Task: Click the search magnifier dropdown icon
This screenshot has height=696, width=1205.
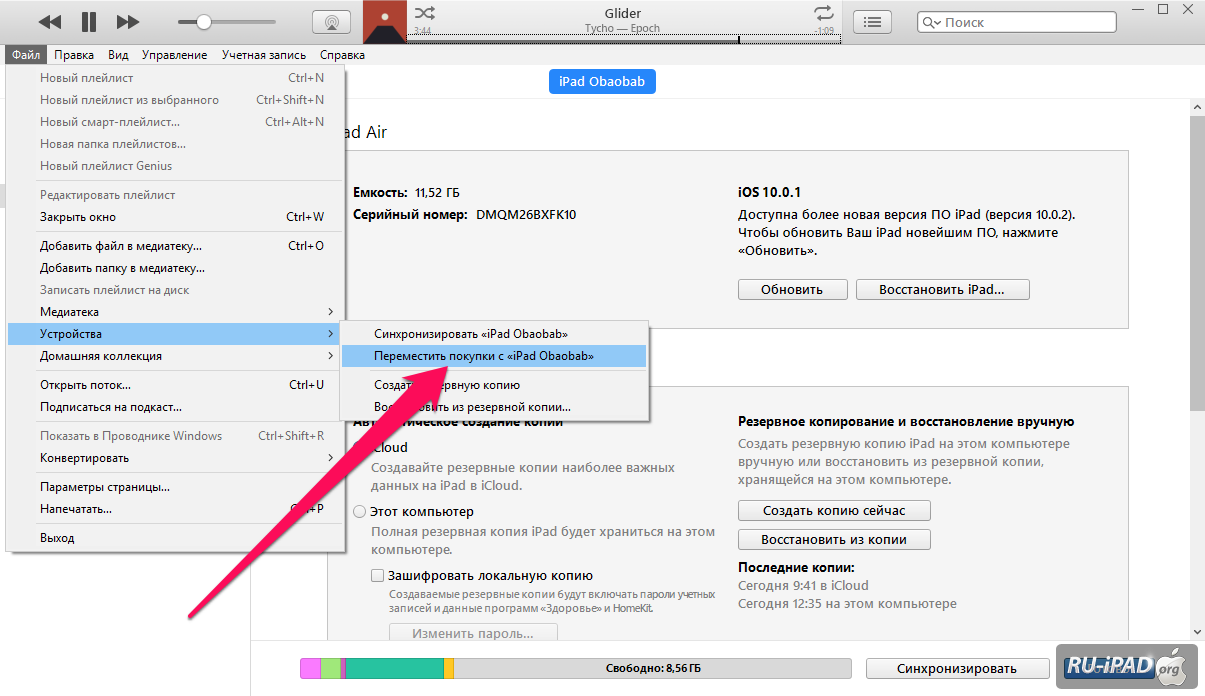Action: tap(931, 22)
